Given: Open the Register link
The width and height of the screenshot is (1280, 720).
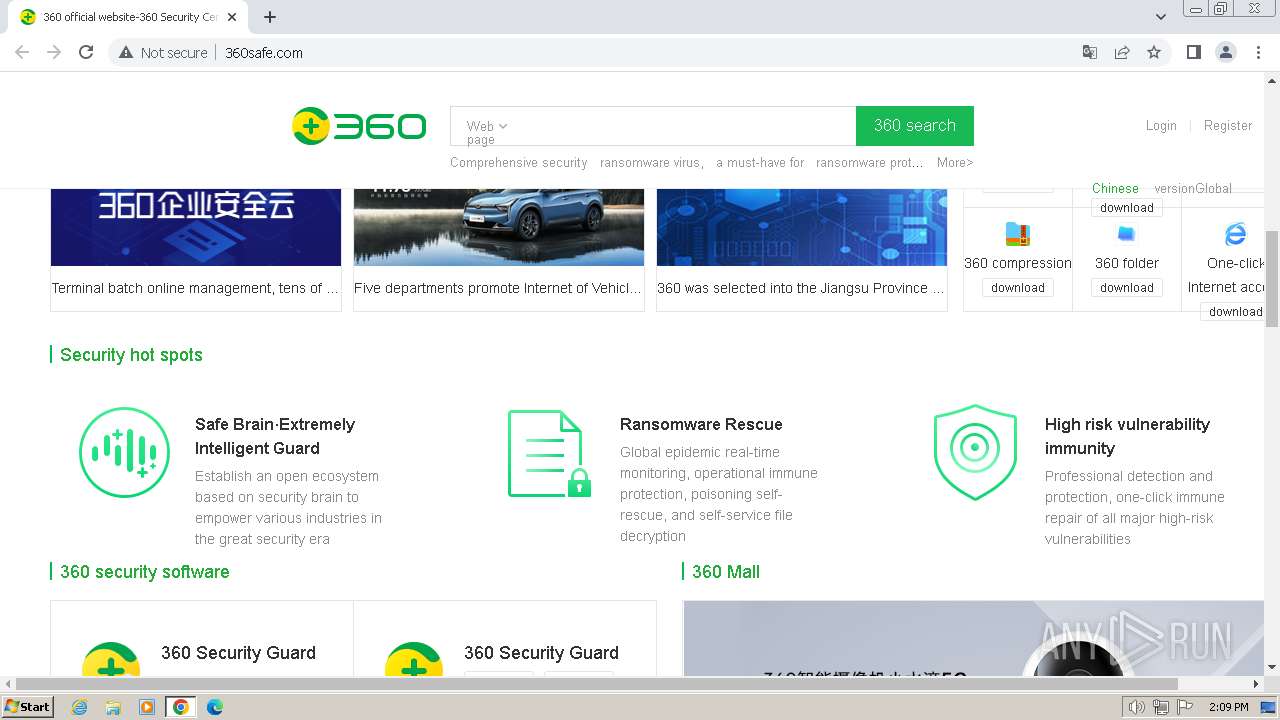Looking at the screenshot, I should (1228, 126).
